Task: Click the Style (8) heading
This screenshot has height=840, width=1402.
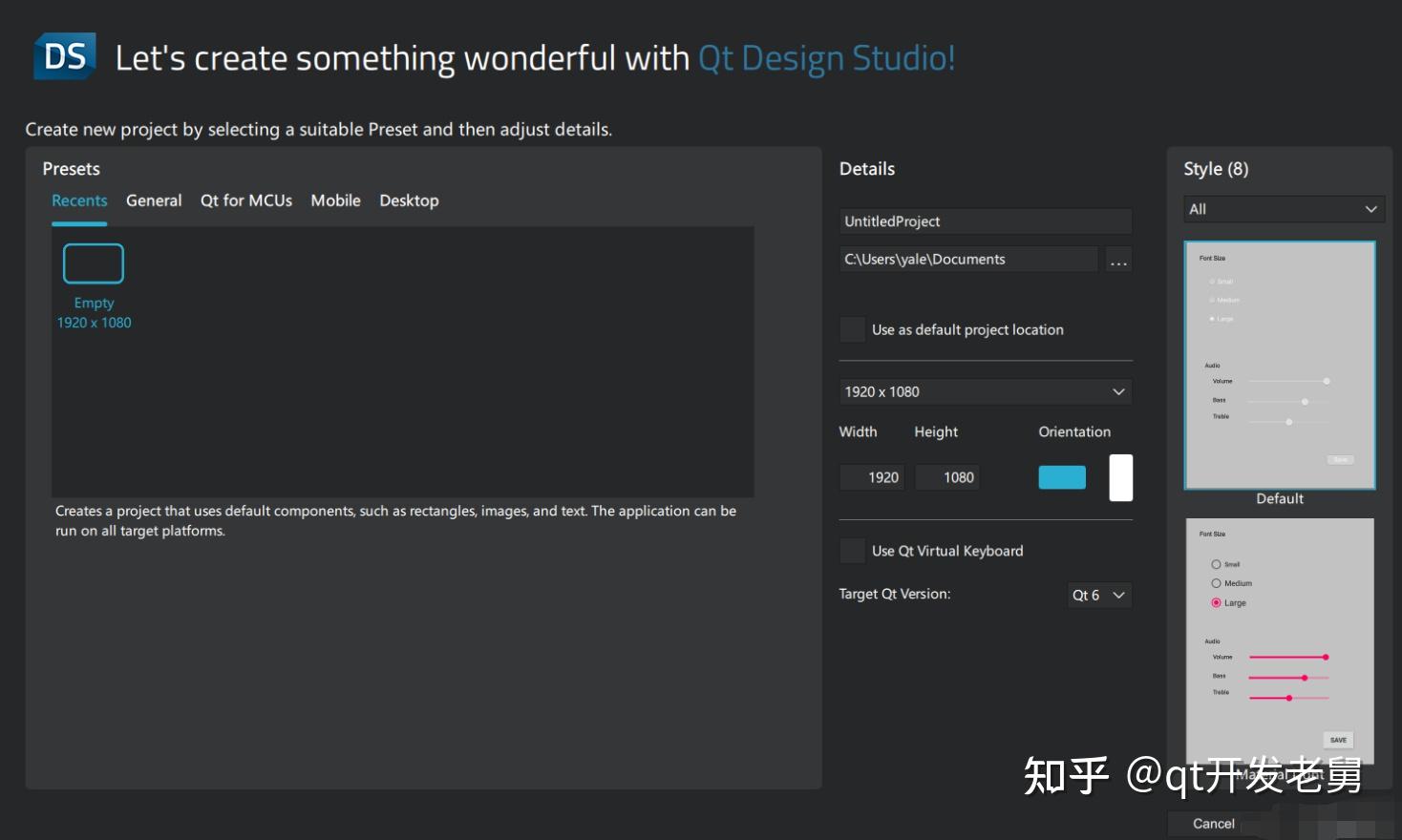Action: (x=1216, y=169)
